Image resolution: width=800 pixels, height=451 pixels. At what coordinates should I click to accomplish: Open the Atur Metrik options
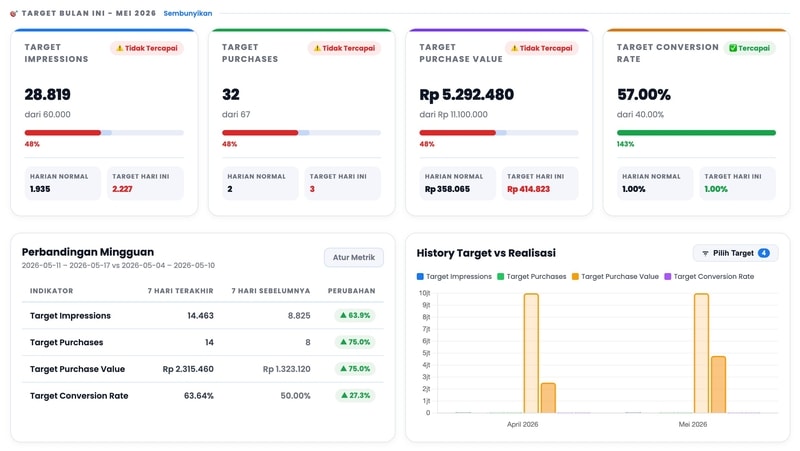pyautogui.click(x=354, y=258)
